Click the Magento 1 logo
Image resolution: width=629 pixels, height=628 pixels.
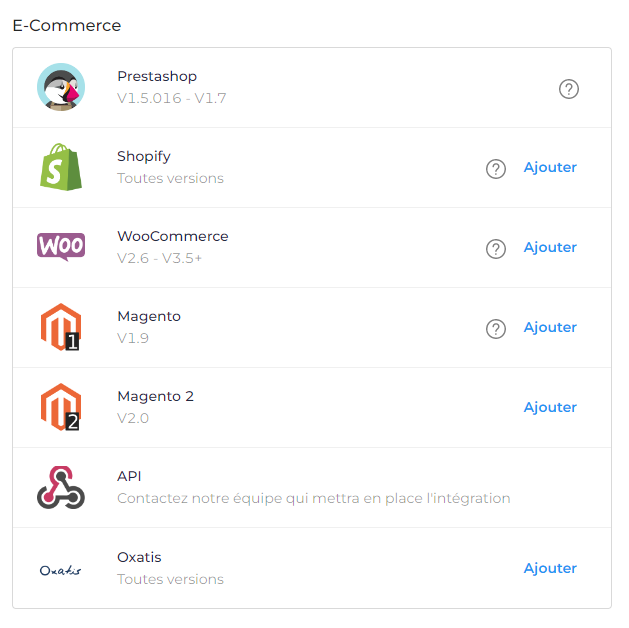61,327
